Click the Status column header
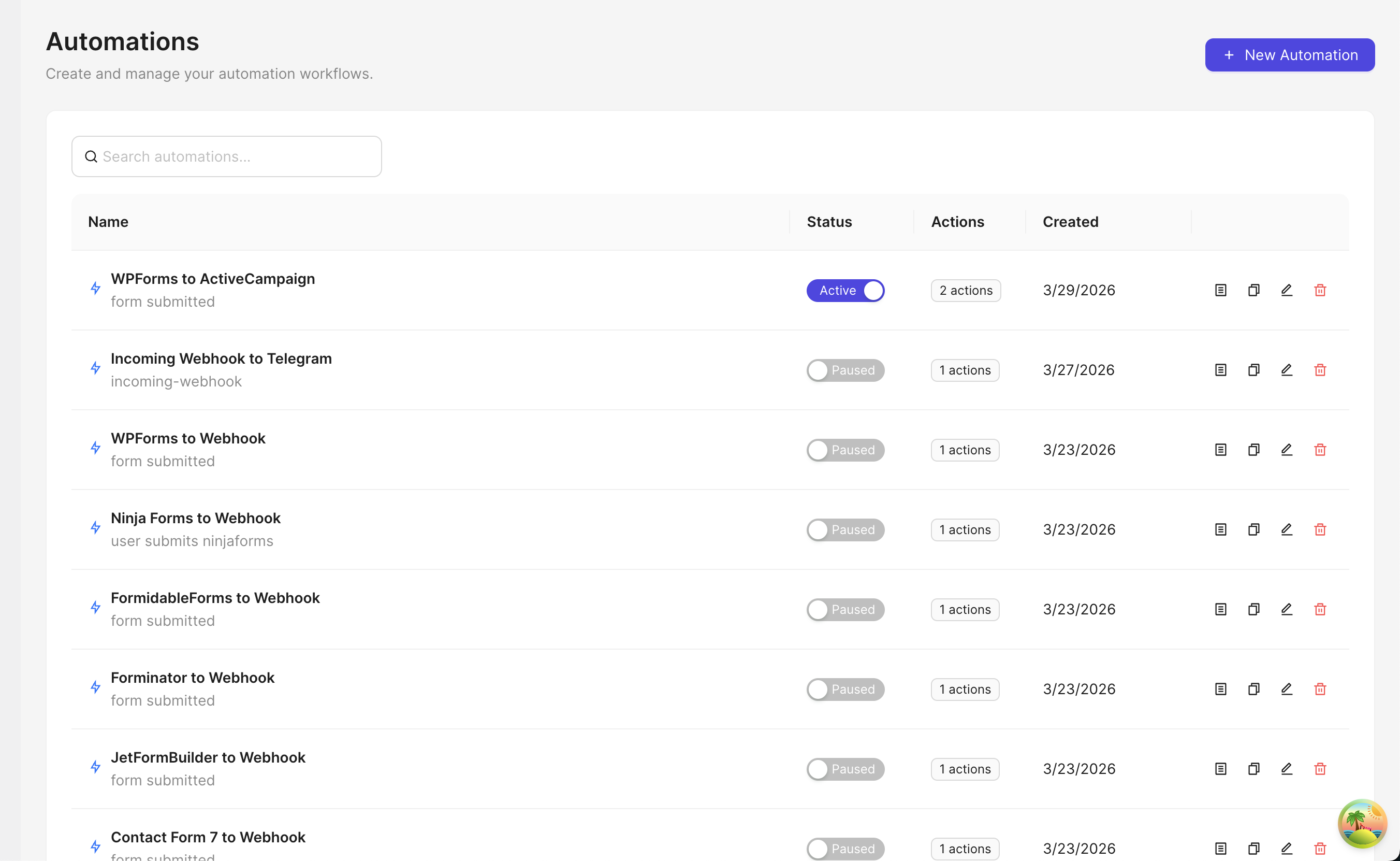 click(x=829, y=222)
